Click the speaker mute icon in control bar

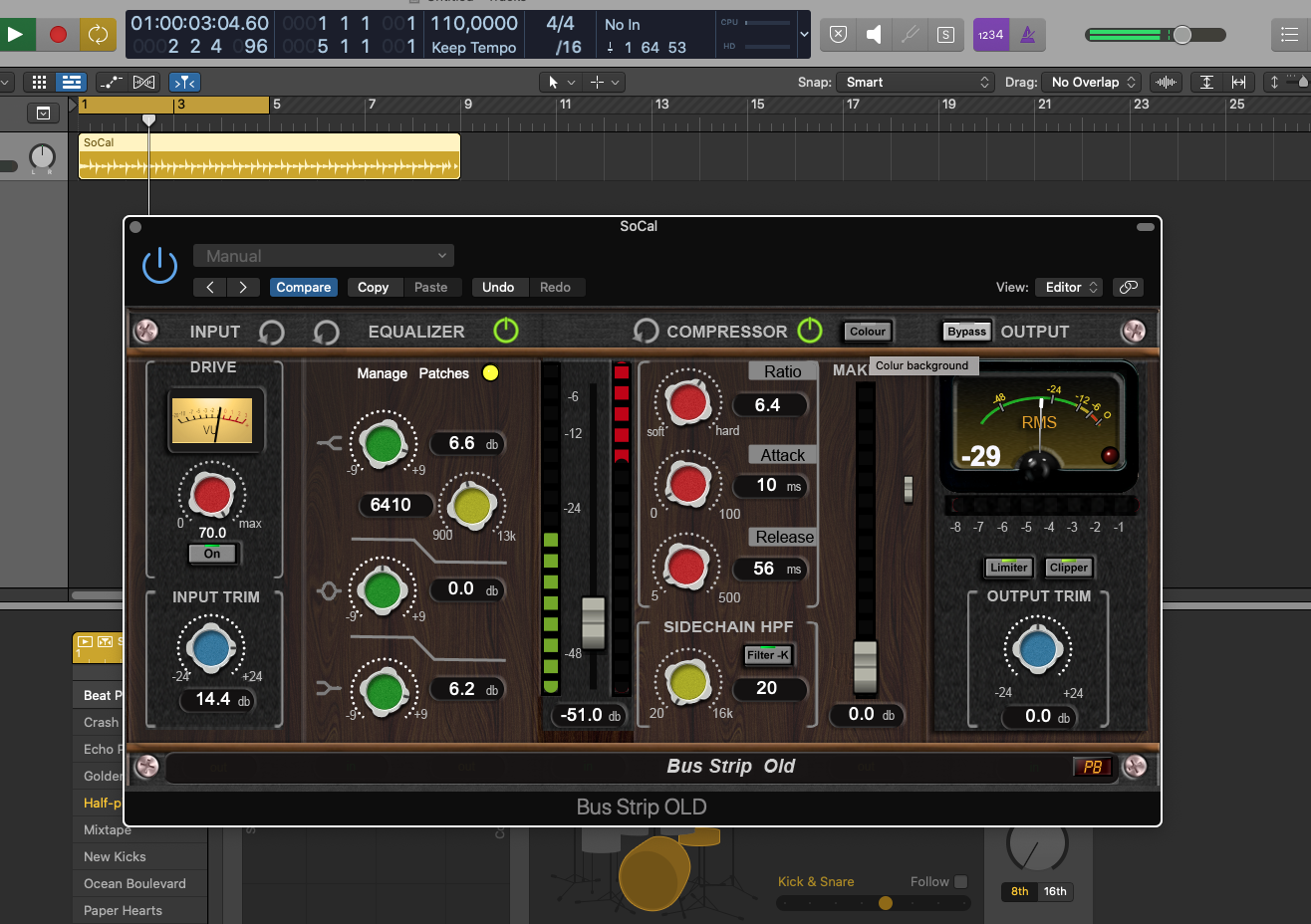tap(874, 35)
